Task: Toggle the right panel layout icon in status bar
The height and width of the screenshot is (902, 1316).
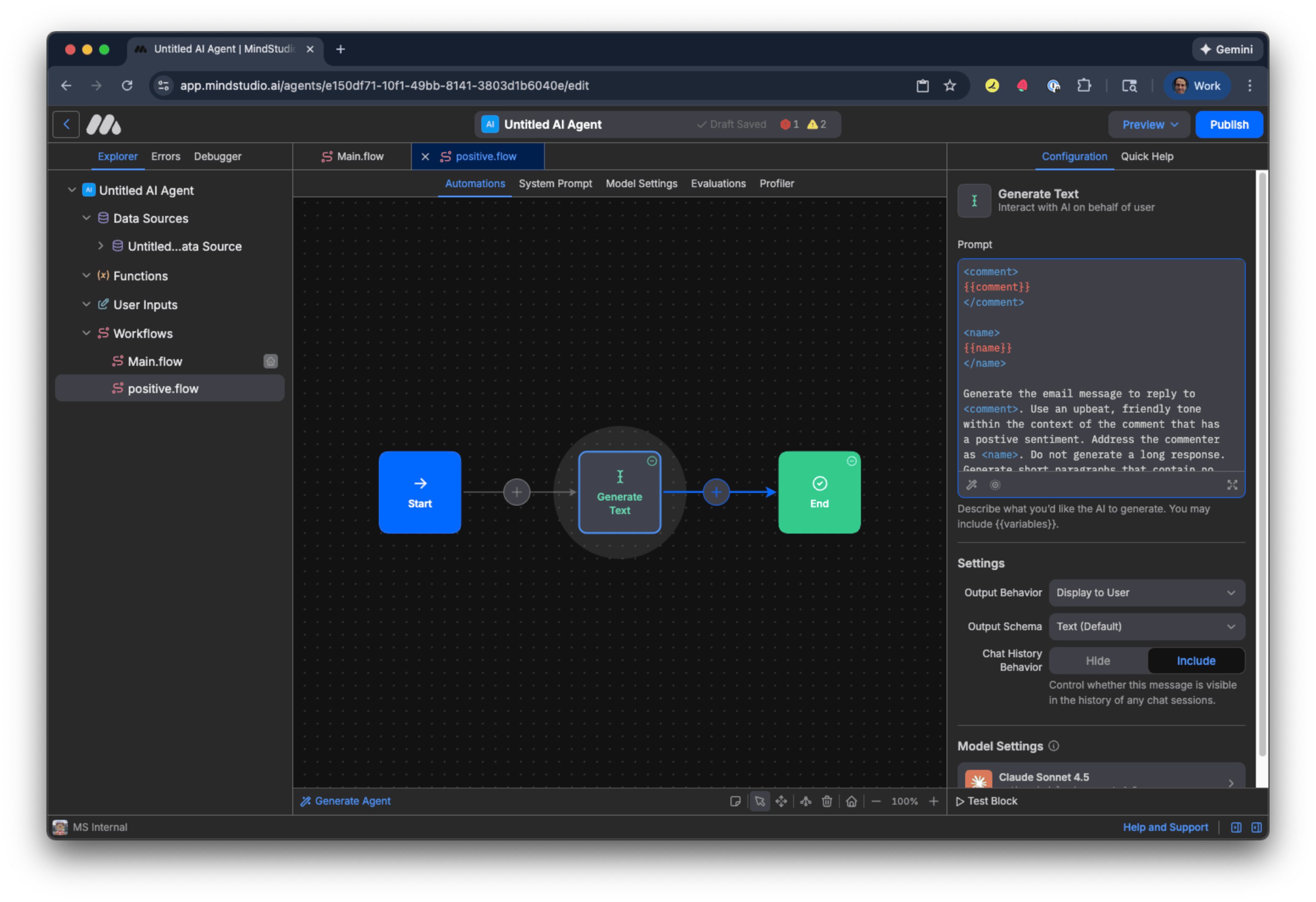Action: pos(1256,827)
